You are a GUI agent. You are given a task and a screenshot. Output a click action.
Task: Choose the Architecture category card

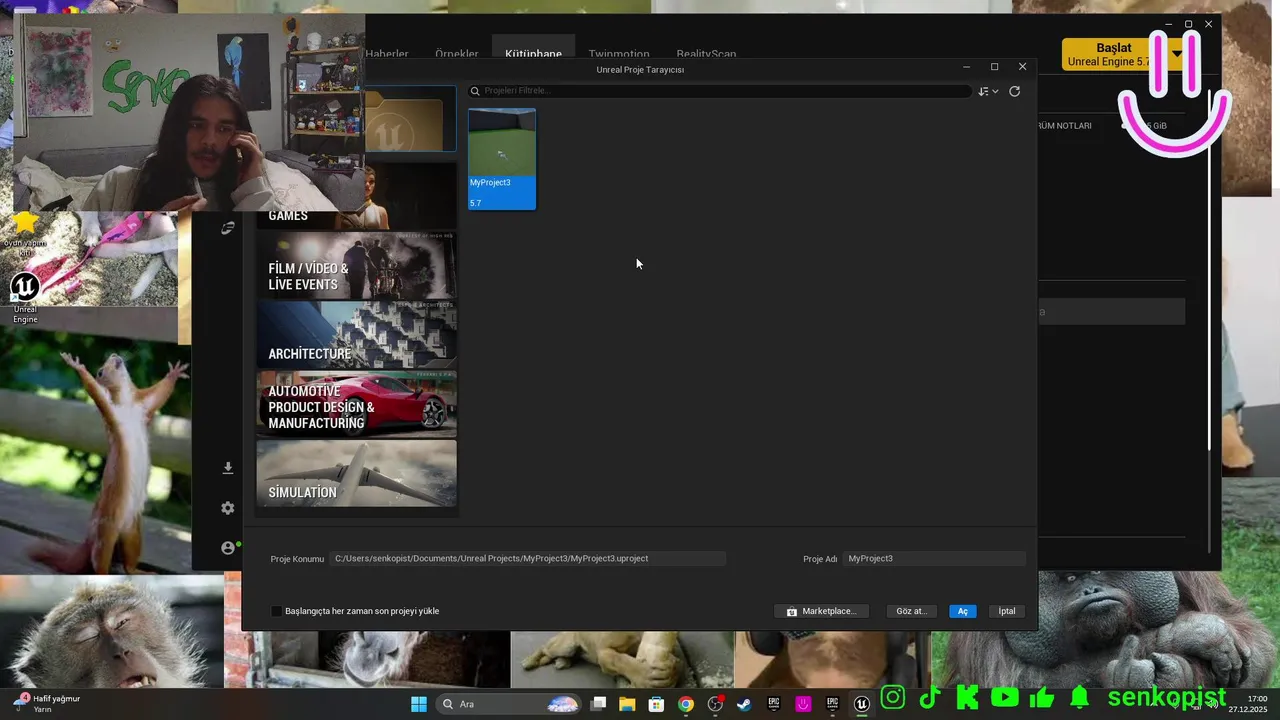click(x=356, y=335)
